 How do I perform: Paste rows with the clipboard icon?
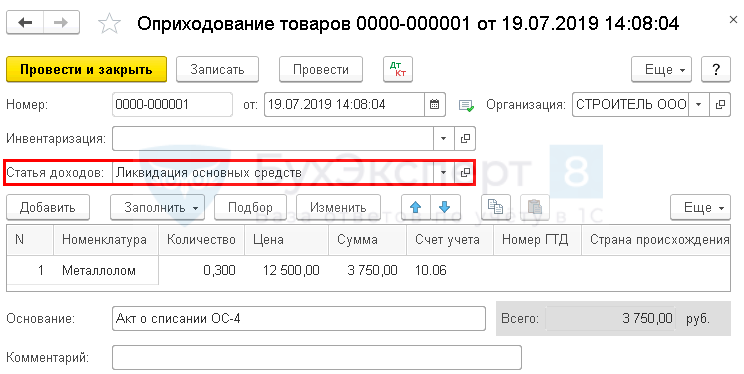tap(535, 207)
